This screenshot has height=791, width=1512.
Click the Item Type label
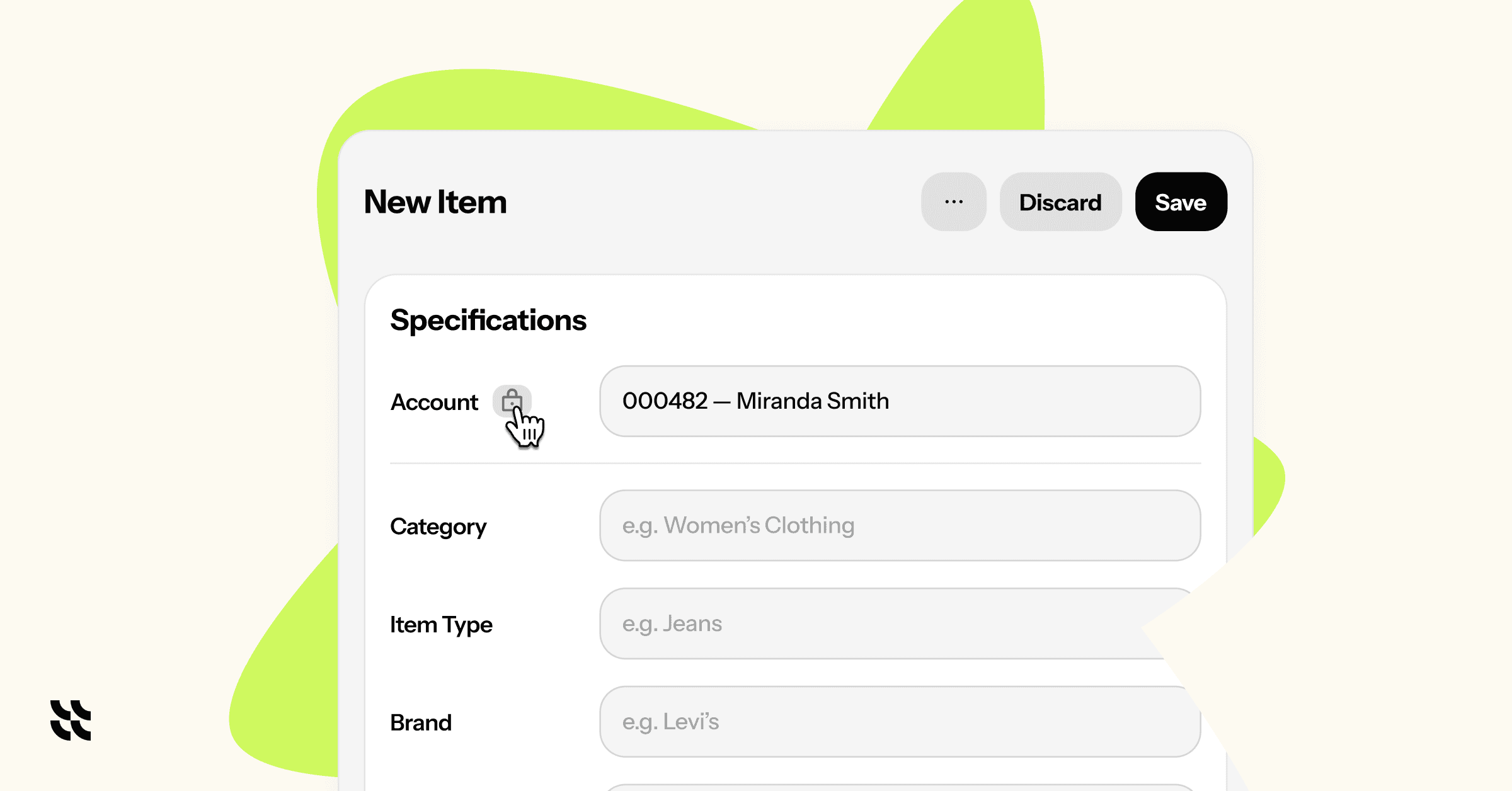(441, 625)
